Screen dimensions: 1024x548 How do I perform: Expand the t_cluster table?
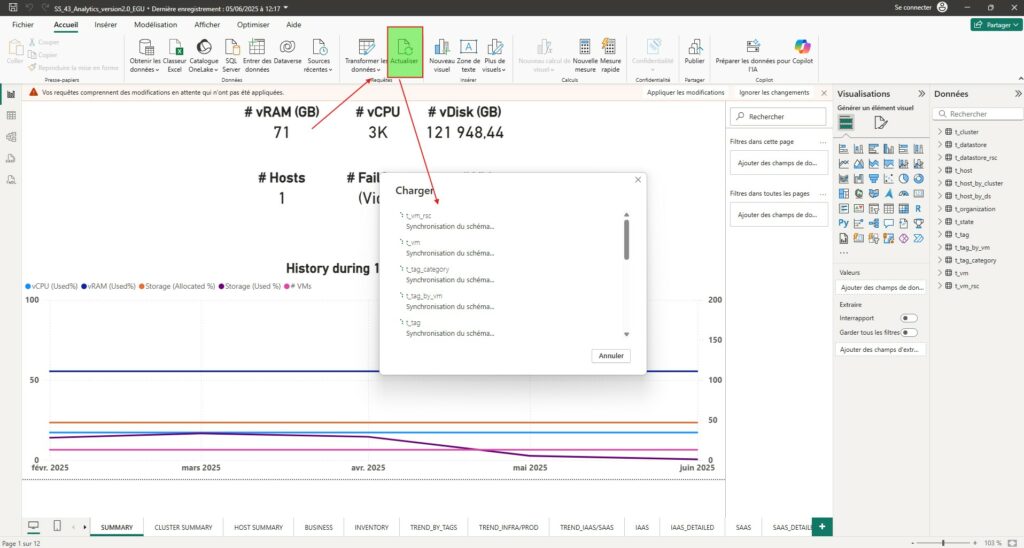pos(940,132)
